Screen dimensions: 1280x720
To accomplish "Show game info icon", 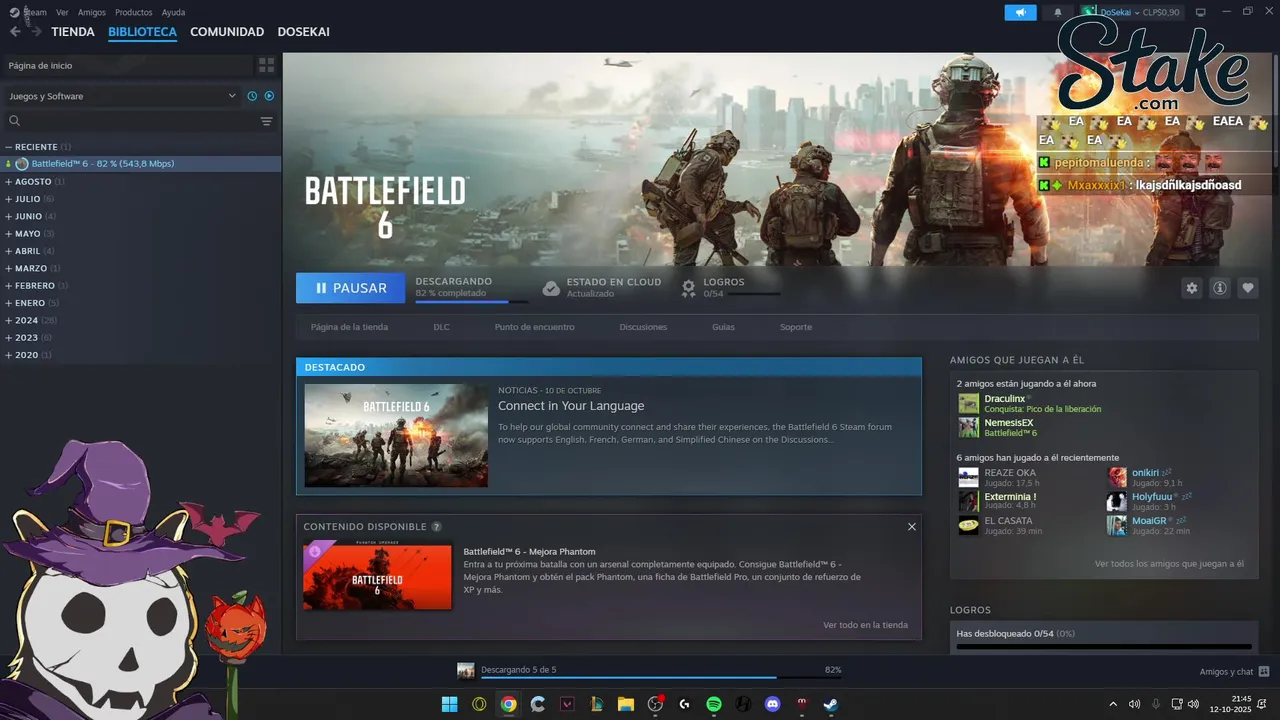I will tap(1220, 288).
